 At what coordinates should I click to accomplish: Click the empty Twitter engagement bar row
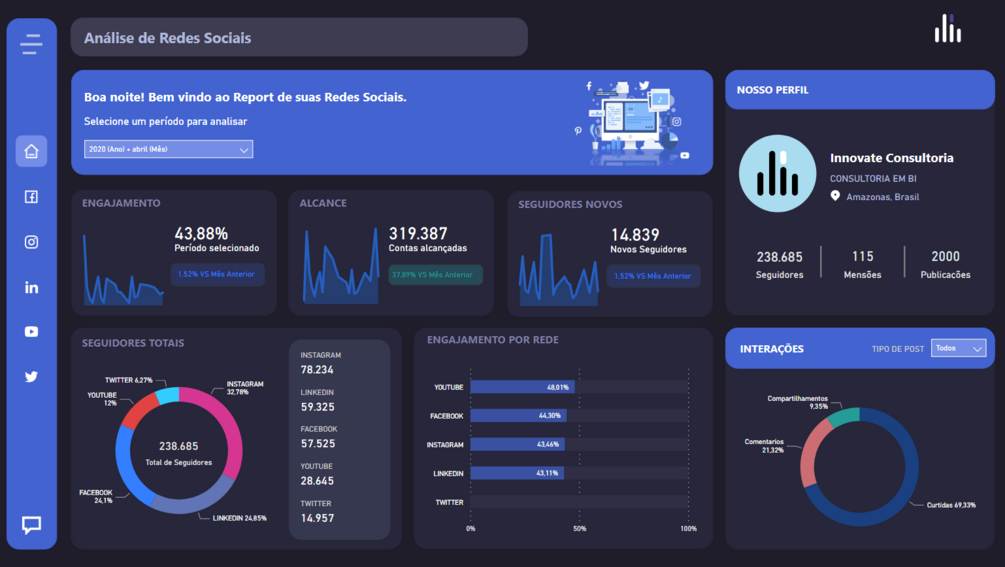[x=579, y=502]
